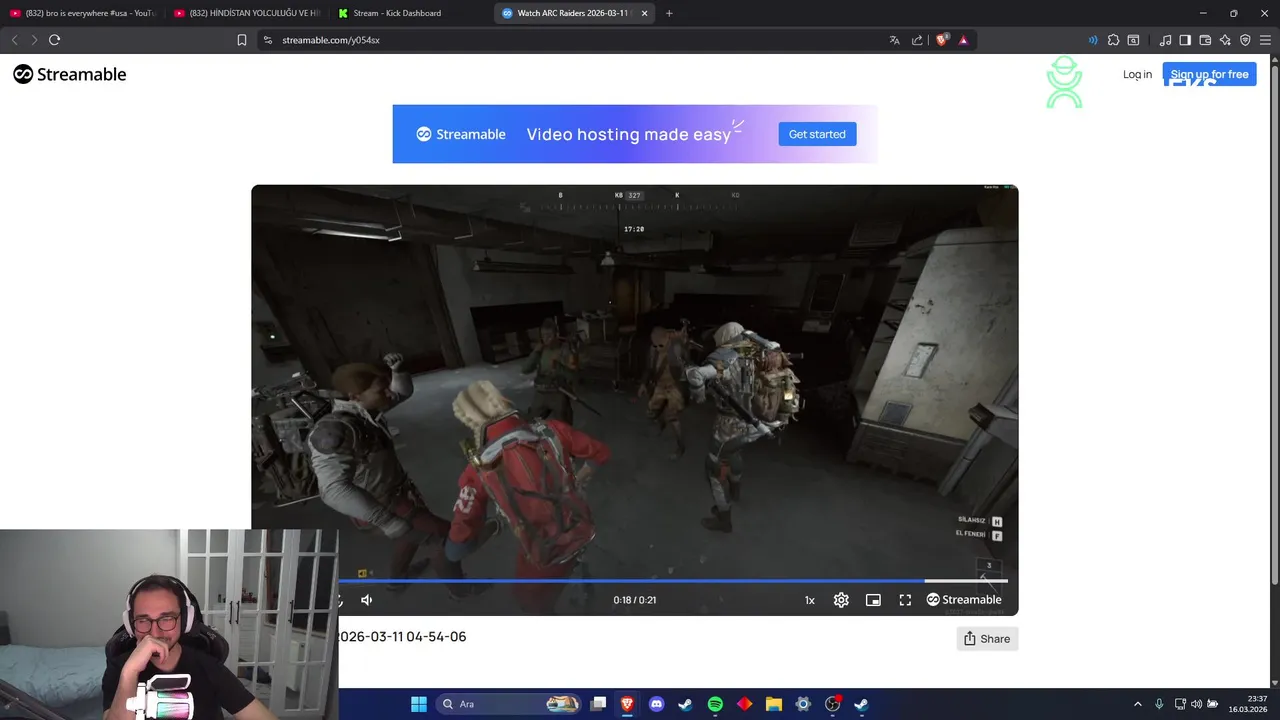The width and height of the screenshot is (1280, 720).
Task: Go back in browser history
Action: click(x=14, y=40)
